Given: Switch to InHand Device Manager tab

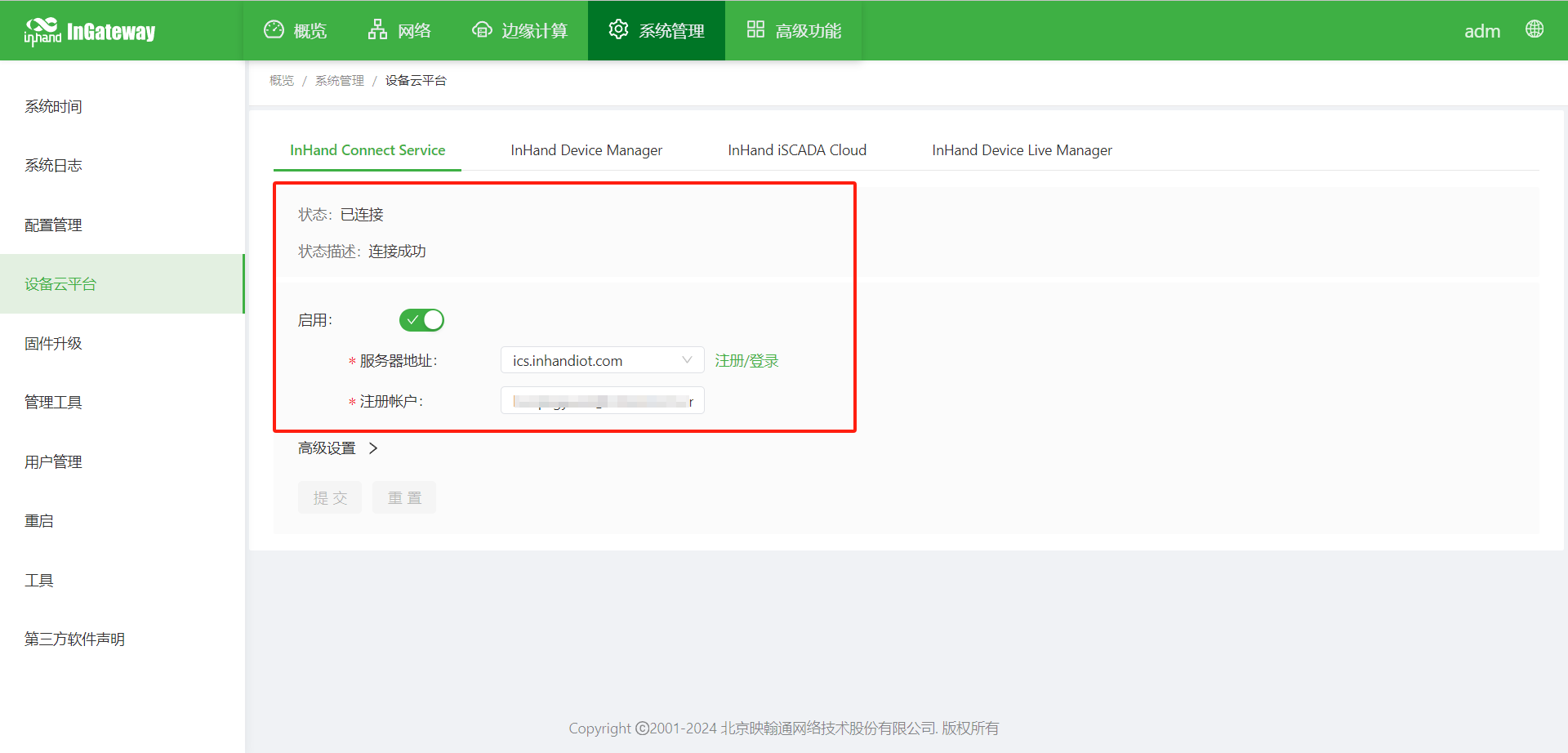Looking at the screenshot, I should point(586,150).
